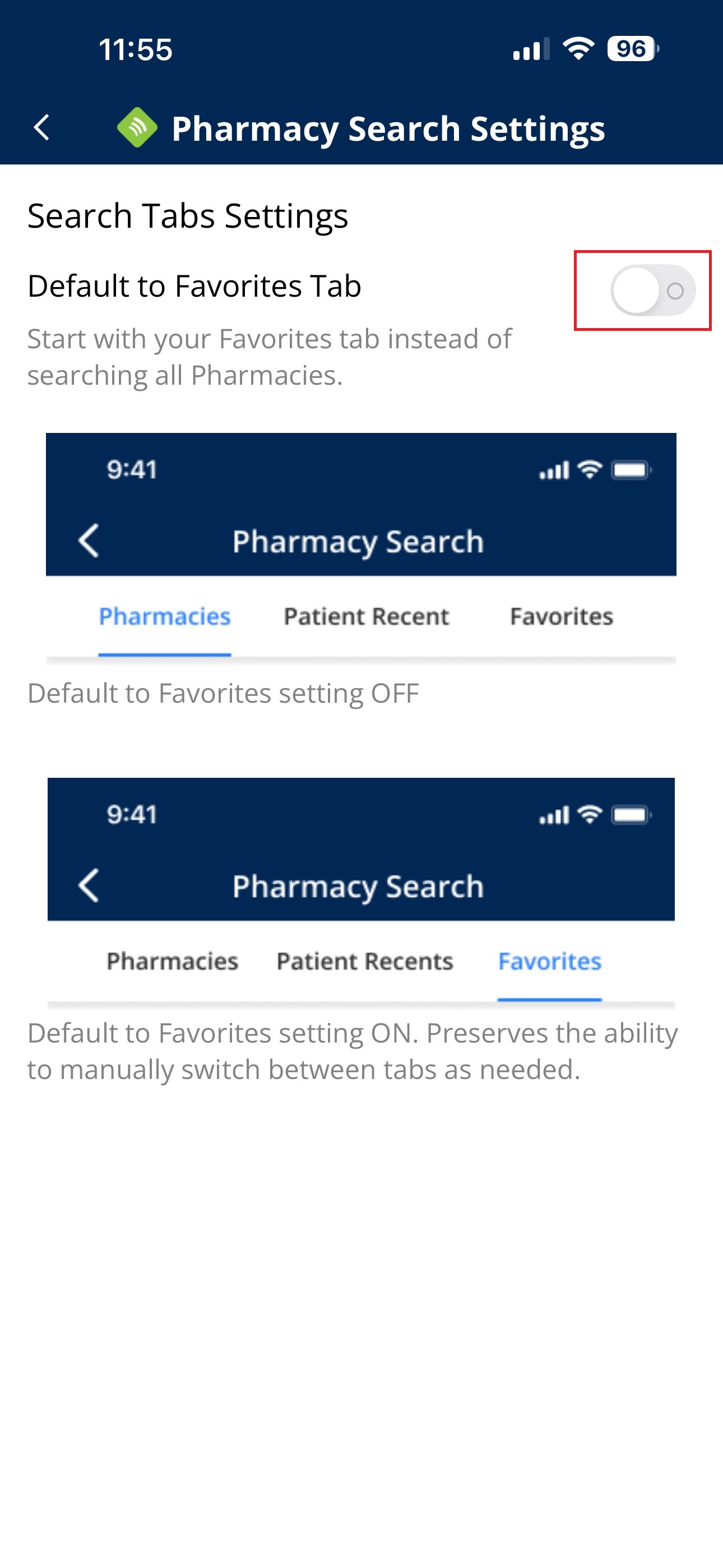Tap the cellular signal bars in the top status bar
The height and width of the screenshot is (1568, 723).
pyautogui.click(x=531, y=49)
